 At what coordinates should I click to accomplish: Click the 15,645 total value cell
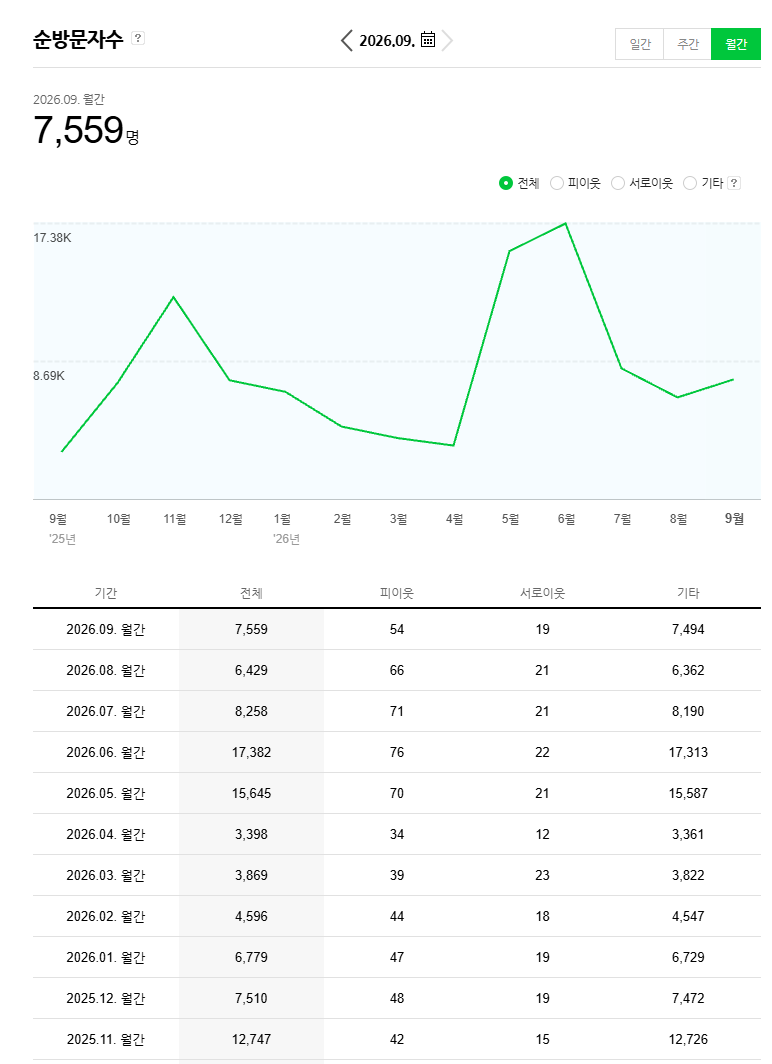pos(251,793)
